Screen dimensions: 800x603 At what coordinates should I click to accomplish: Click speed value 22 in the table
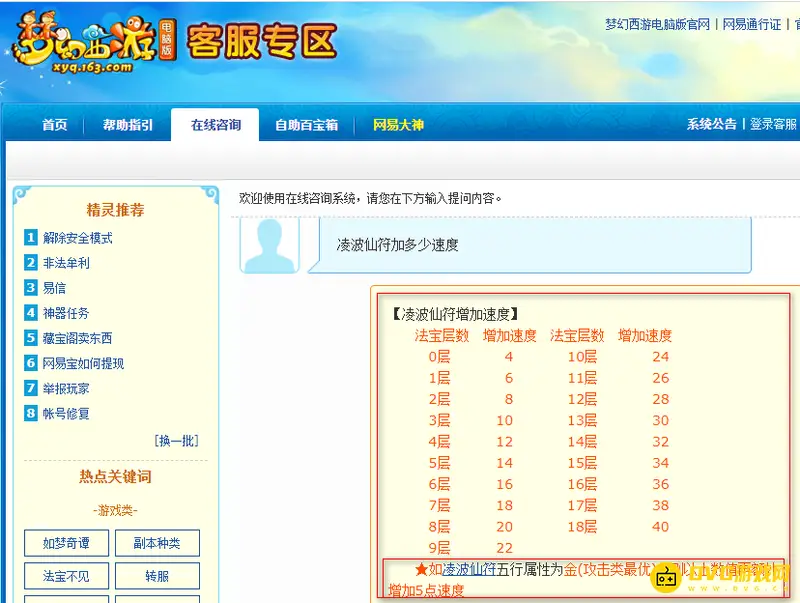point(504,548)
